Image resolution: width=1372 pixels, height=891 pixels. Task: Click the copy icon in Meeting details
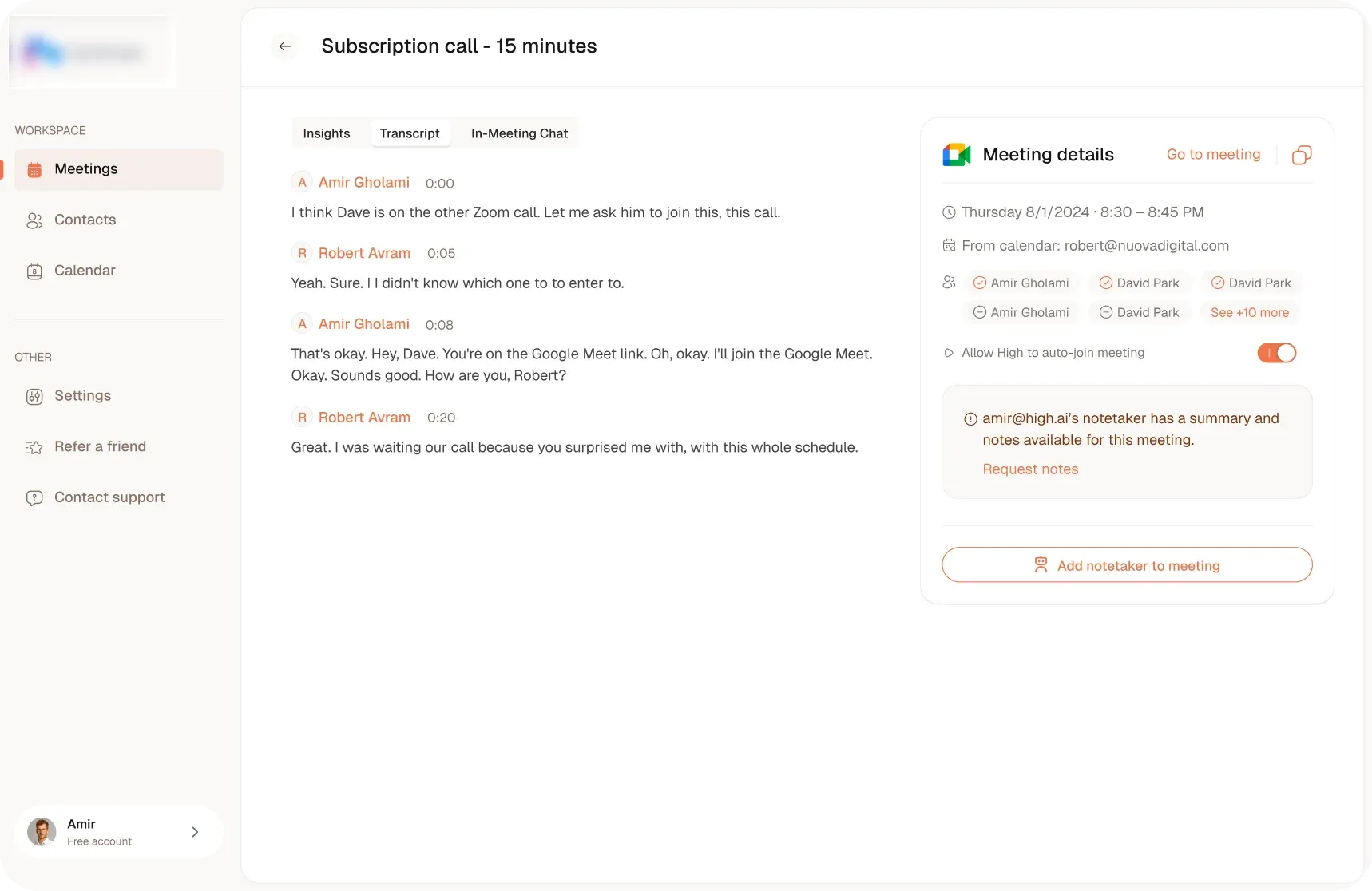pyautogui.click(x=1301, y=155)
